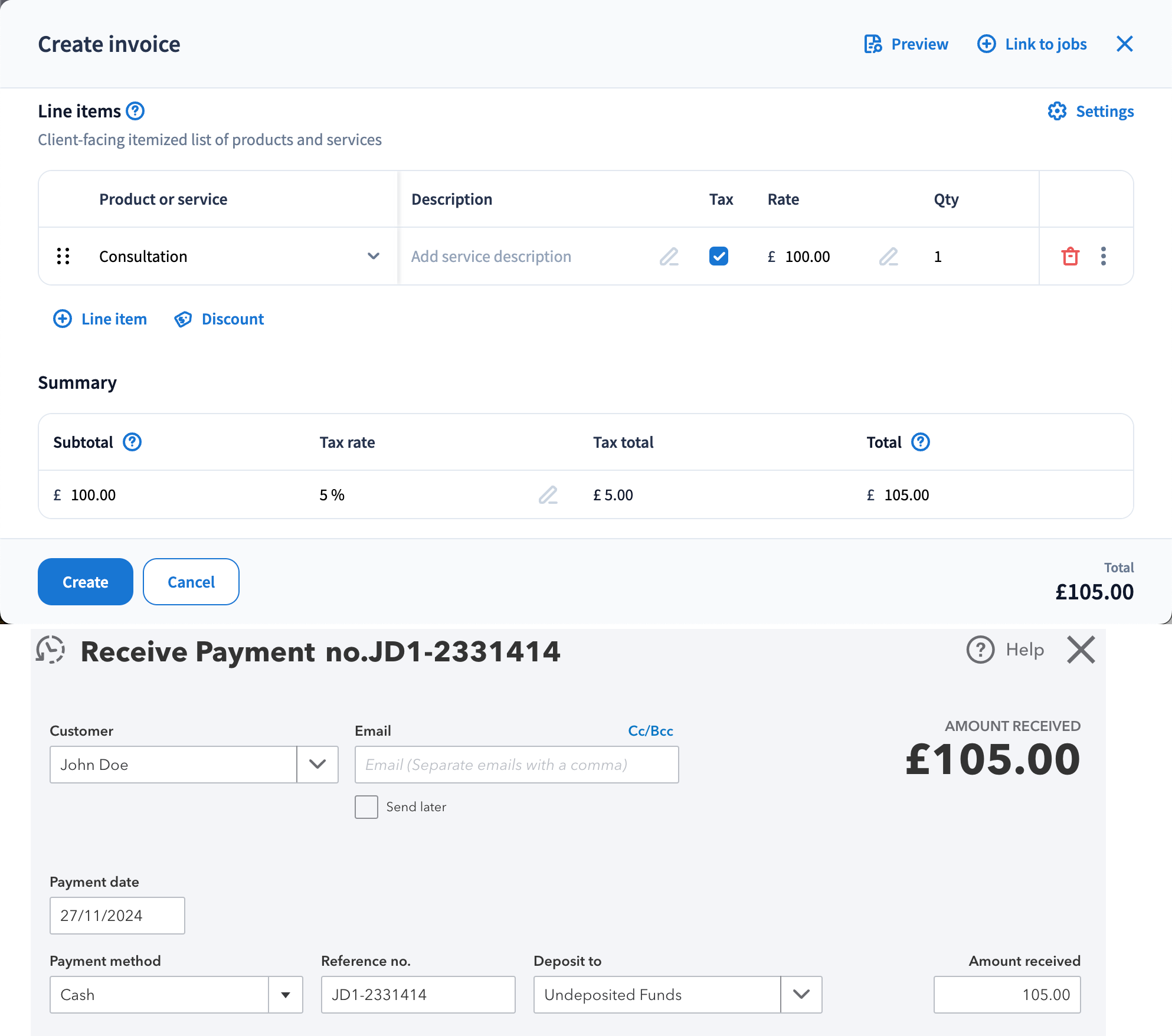Expand the Consultation product dropdown
Screen dimensions: 1172x1036
click(373, 256)
